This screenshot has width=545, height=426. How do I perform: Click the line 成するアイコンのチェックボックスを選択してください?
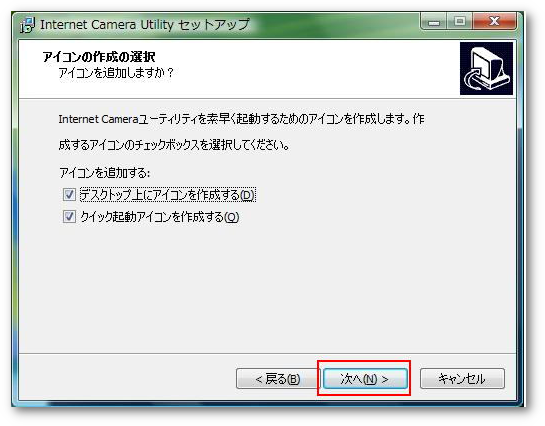174,145
